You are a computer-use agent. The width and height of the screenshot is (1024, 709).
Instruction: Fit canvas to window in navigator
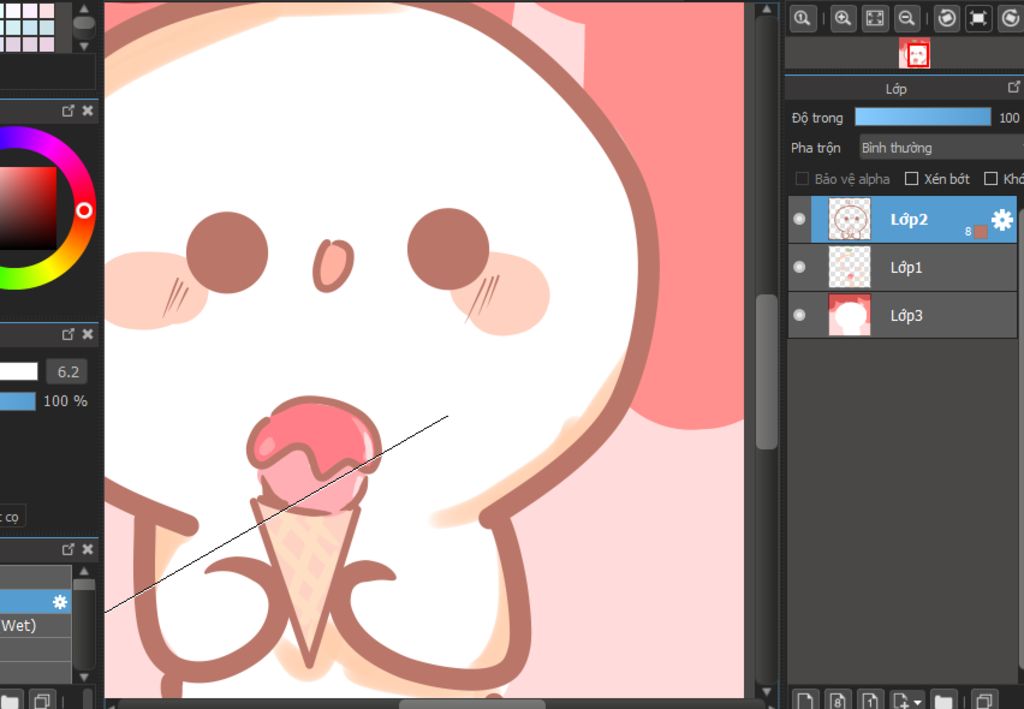click(x=874, y=18)
